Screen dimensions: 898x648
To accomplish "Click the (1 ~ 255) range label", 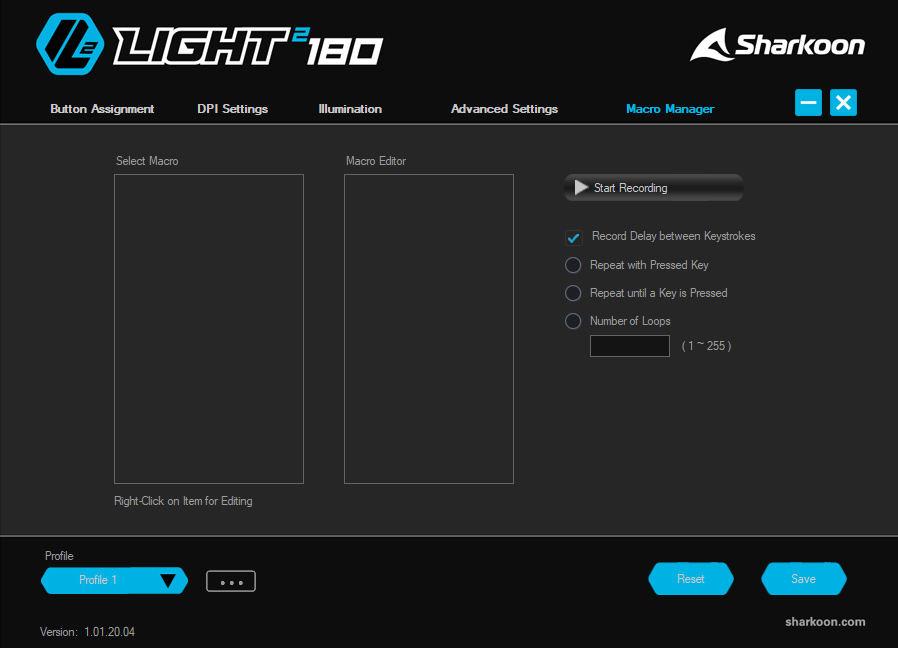I will point(706,346).
